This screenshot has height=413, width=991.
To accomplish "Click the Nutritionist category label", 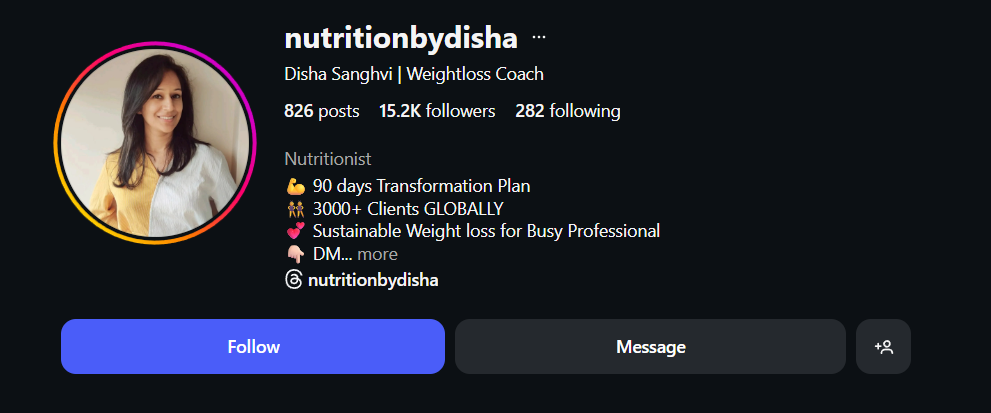I will pyautogui.click(x=328, y=159).
